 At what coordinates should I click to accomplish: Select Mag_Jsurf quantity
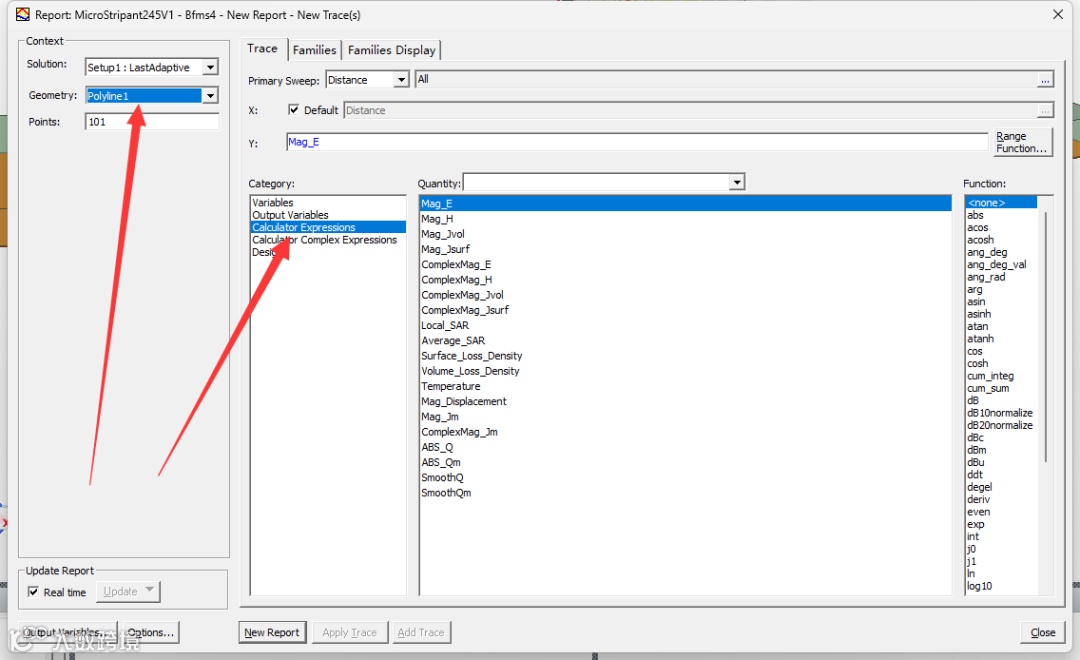coord(446,249)
